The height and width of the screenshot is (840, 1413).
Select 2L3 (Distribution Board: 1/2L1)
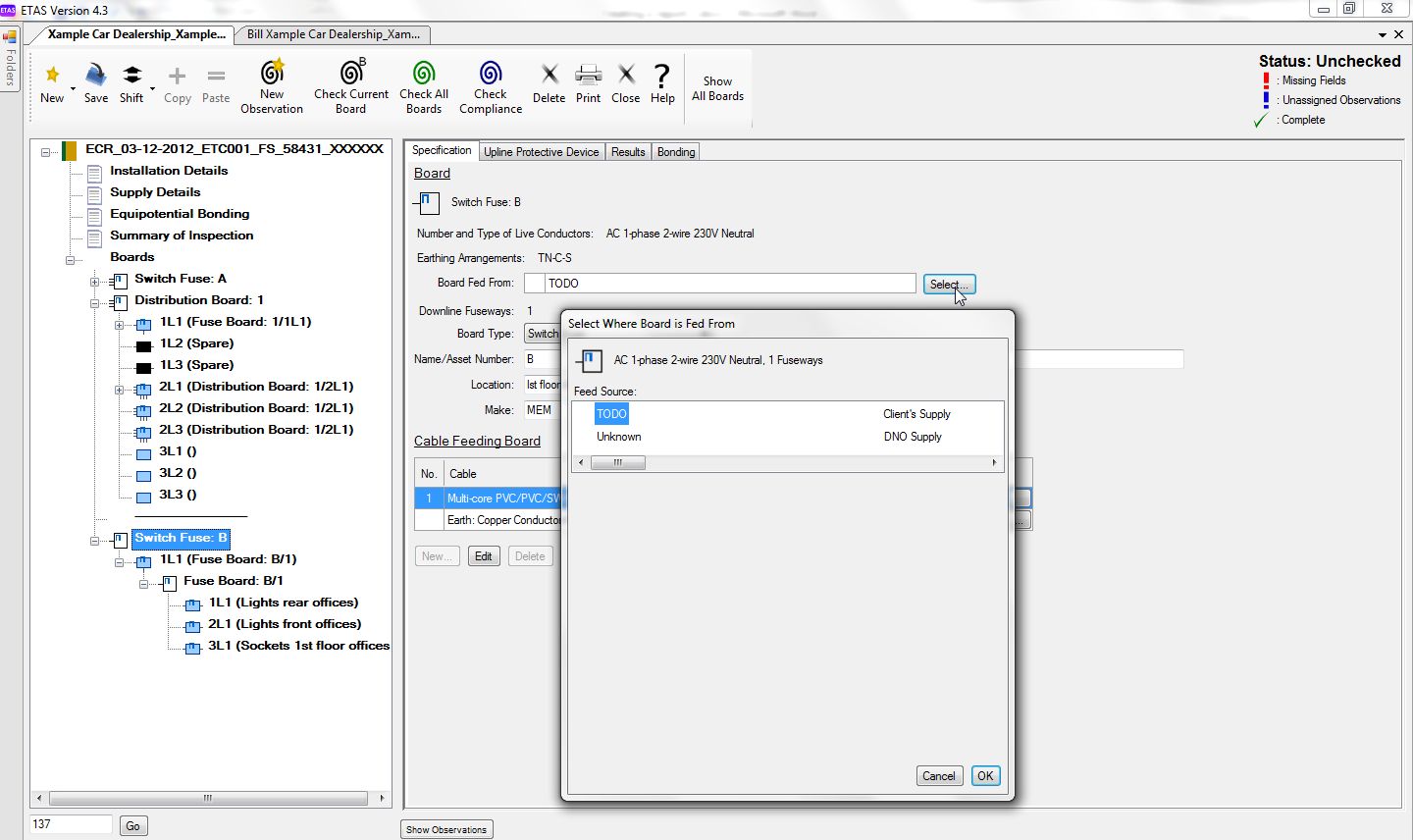tap(256, 430)
